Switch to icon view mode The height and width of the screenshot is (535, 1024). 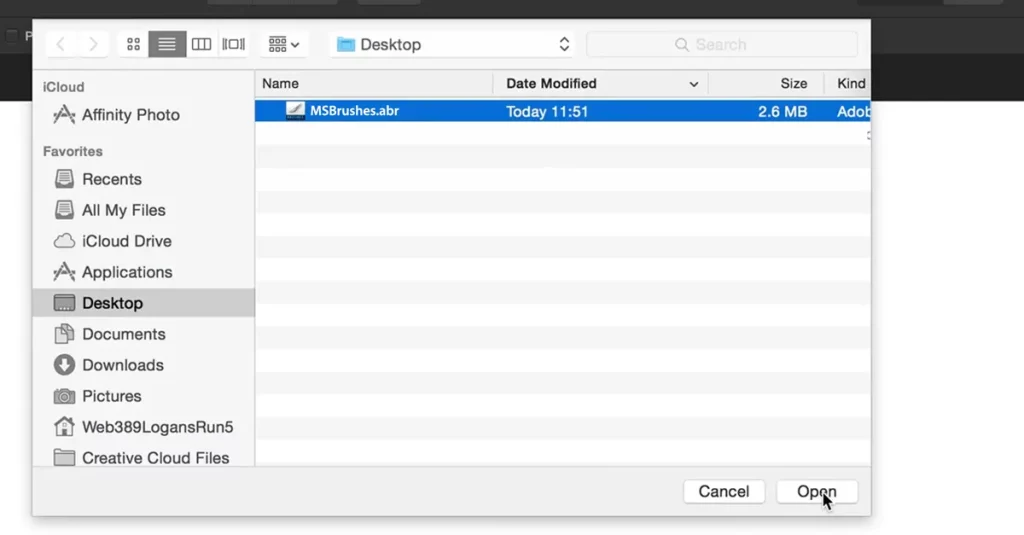click(x=133, y=44)
